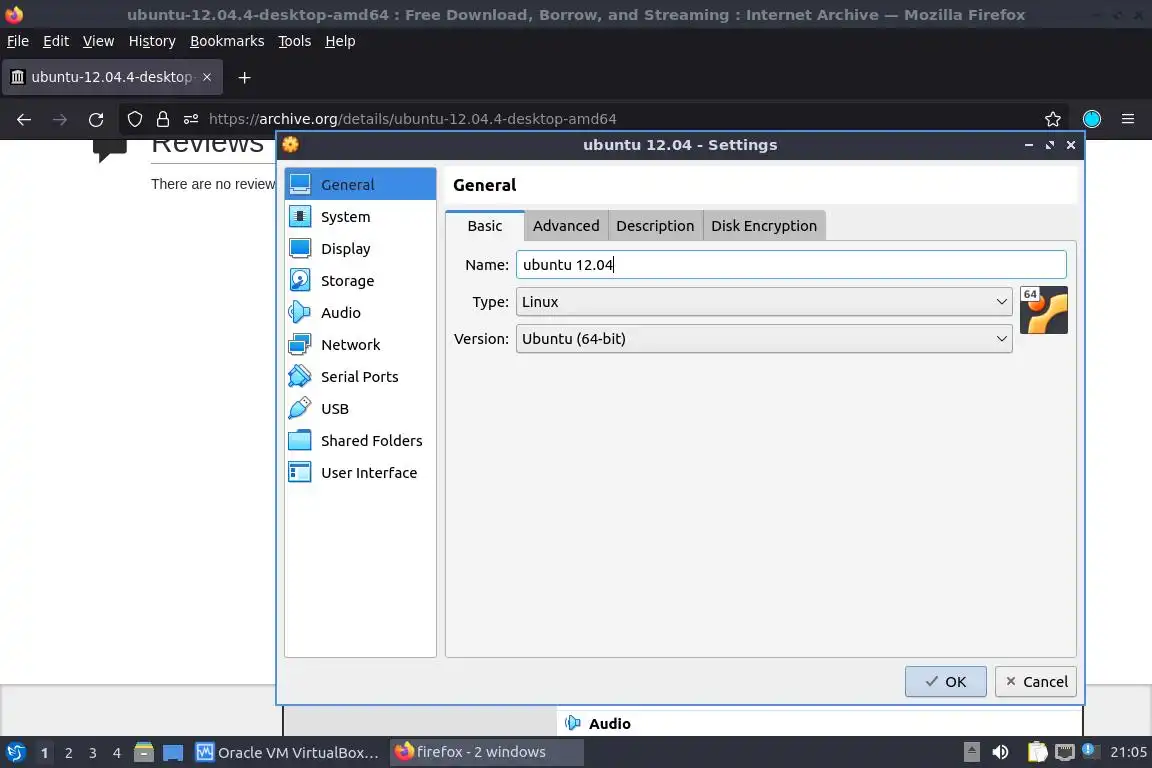Open the Firefox Help menu
Screen dimensions: 1152x768
click(x=340, y=41)
